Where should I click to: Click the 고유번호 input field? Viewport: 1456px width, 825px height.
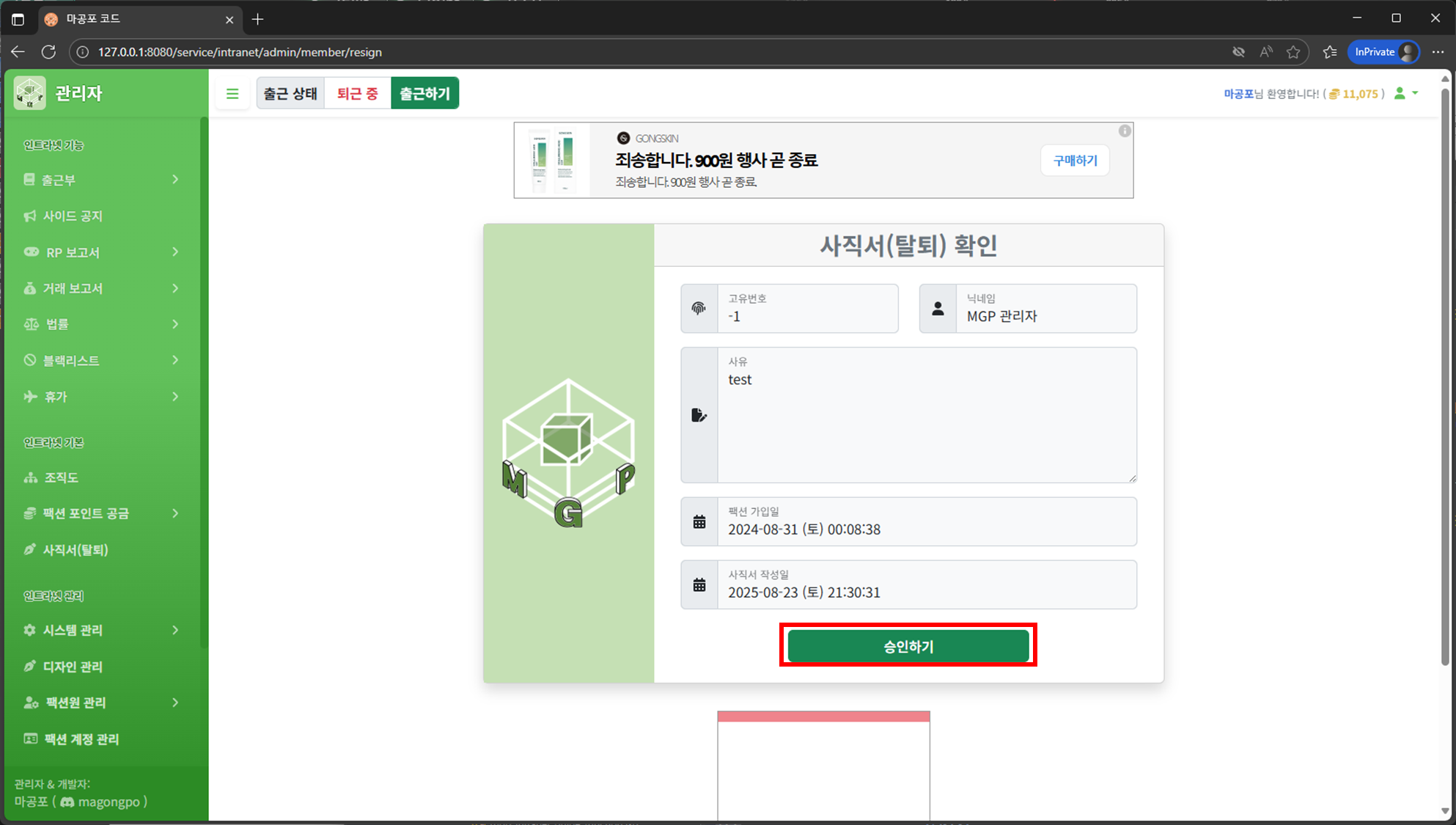[808, 309]
